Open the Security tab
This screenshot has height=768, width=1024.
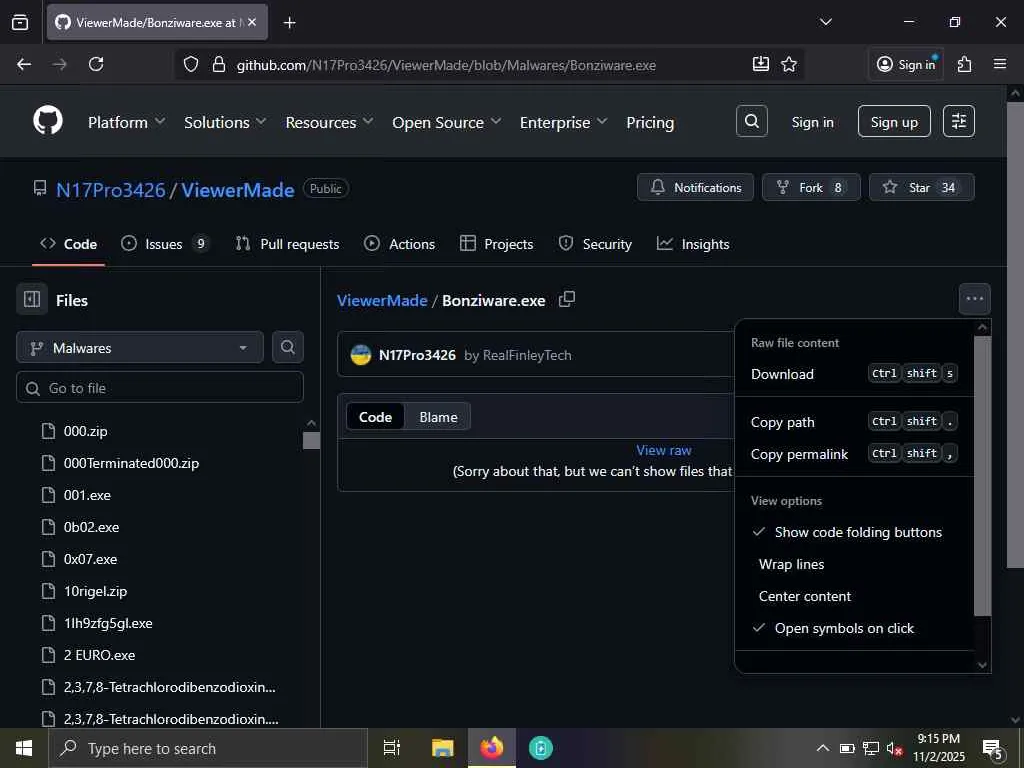click(x=596, y=244)
